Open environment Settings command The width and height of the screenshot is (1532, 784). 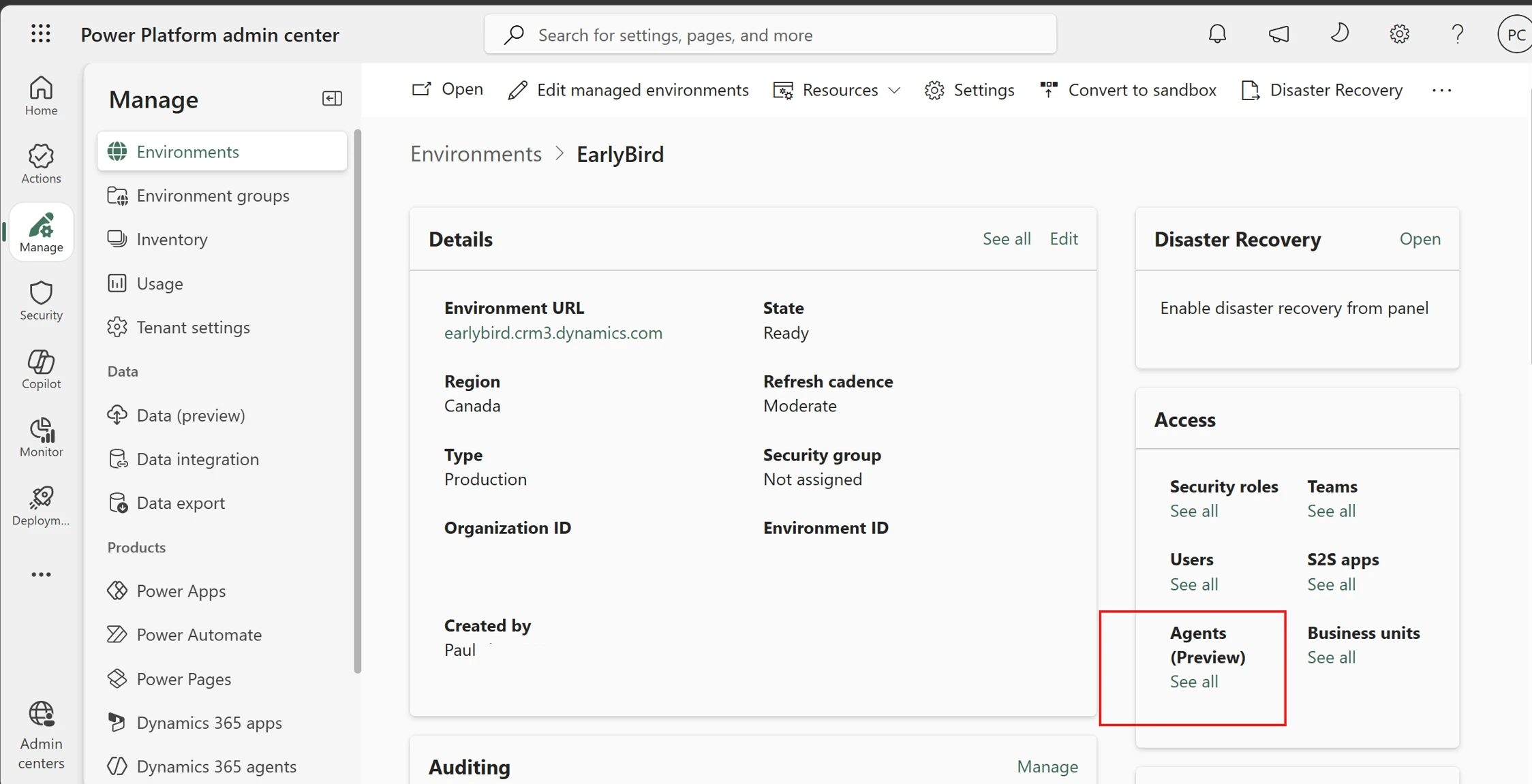(970, 90)
